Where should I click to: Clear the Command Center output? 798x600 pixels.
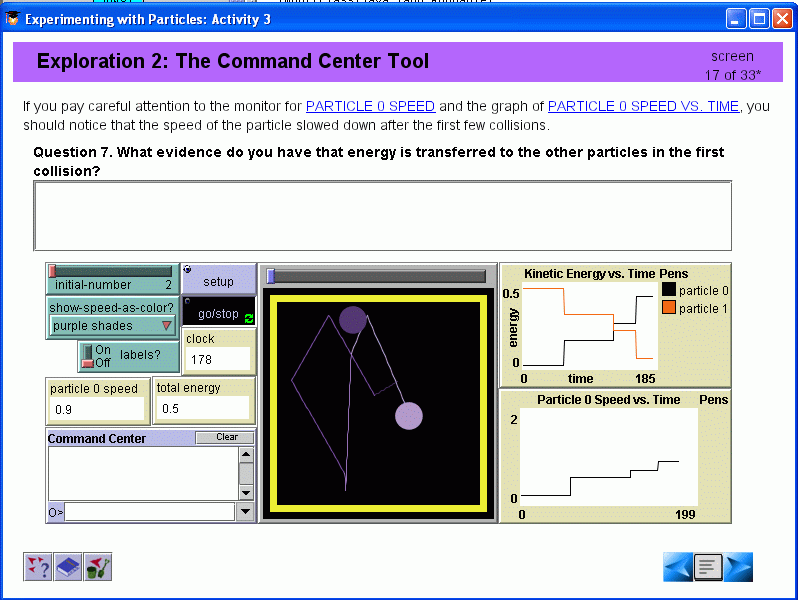225,437
